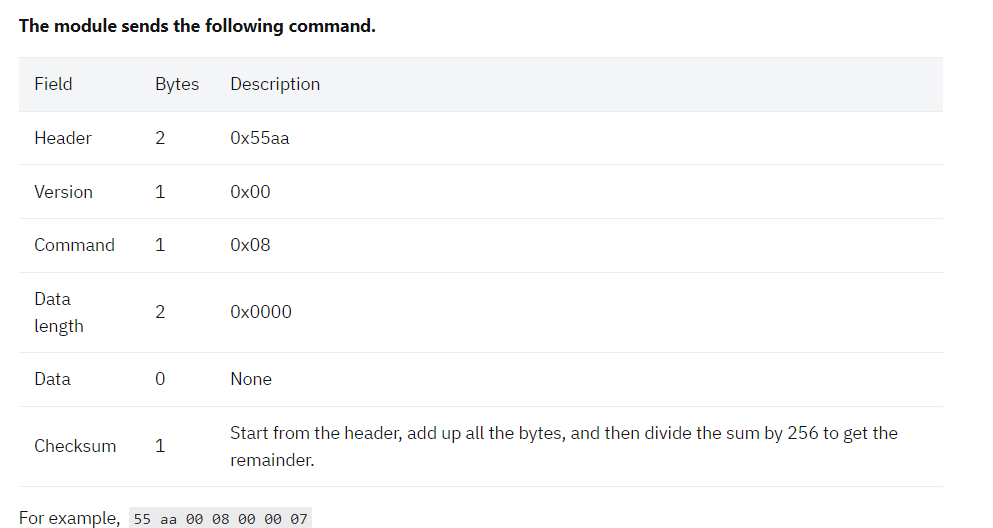993x528 pixels.
Task: Click the Command value 0x08
Action: pos(250,245)
